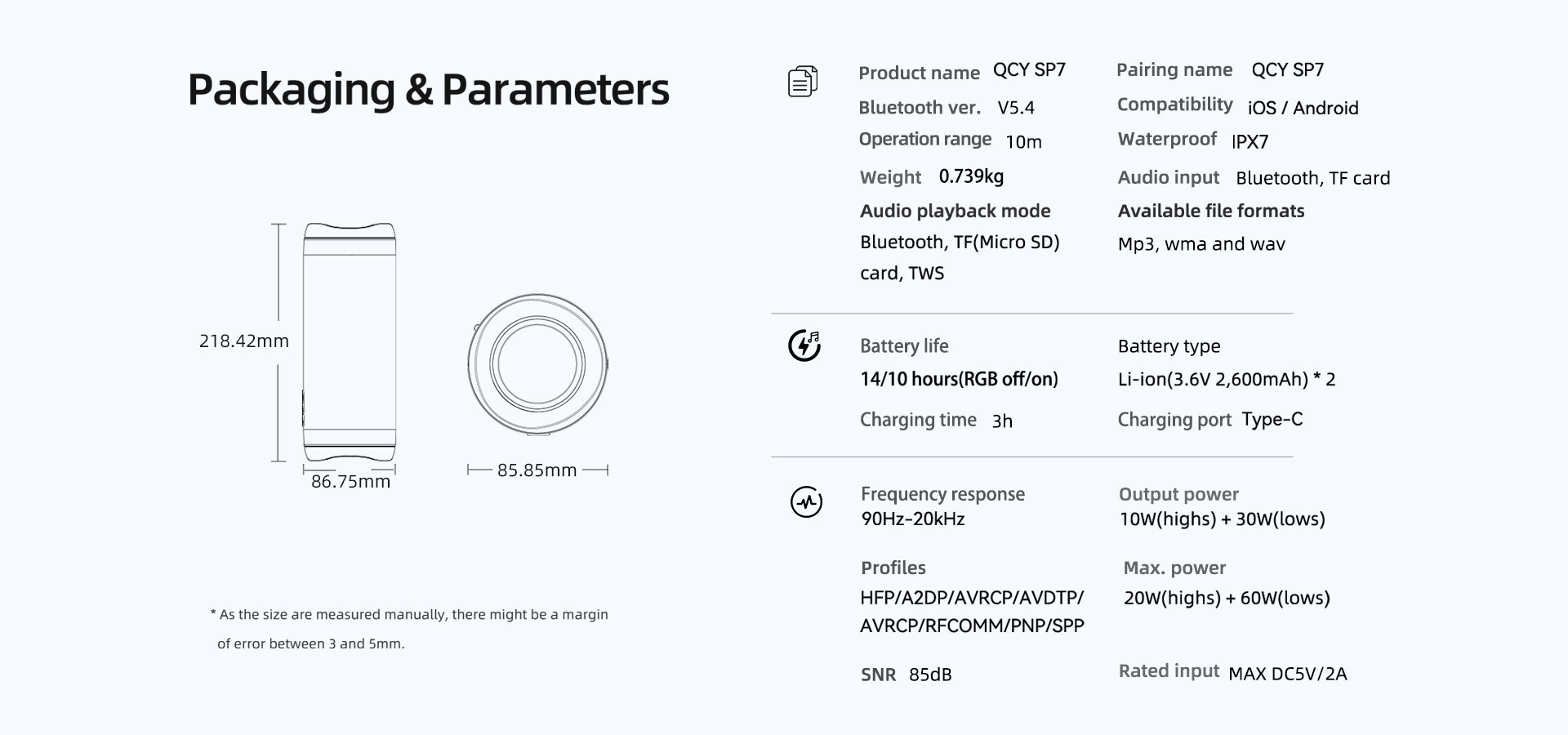The width and height of the screenshot is (1568, 735).
Task: Click the Weight 0.739kg value
Action: click(x=971, y=176)
